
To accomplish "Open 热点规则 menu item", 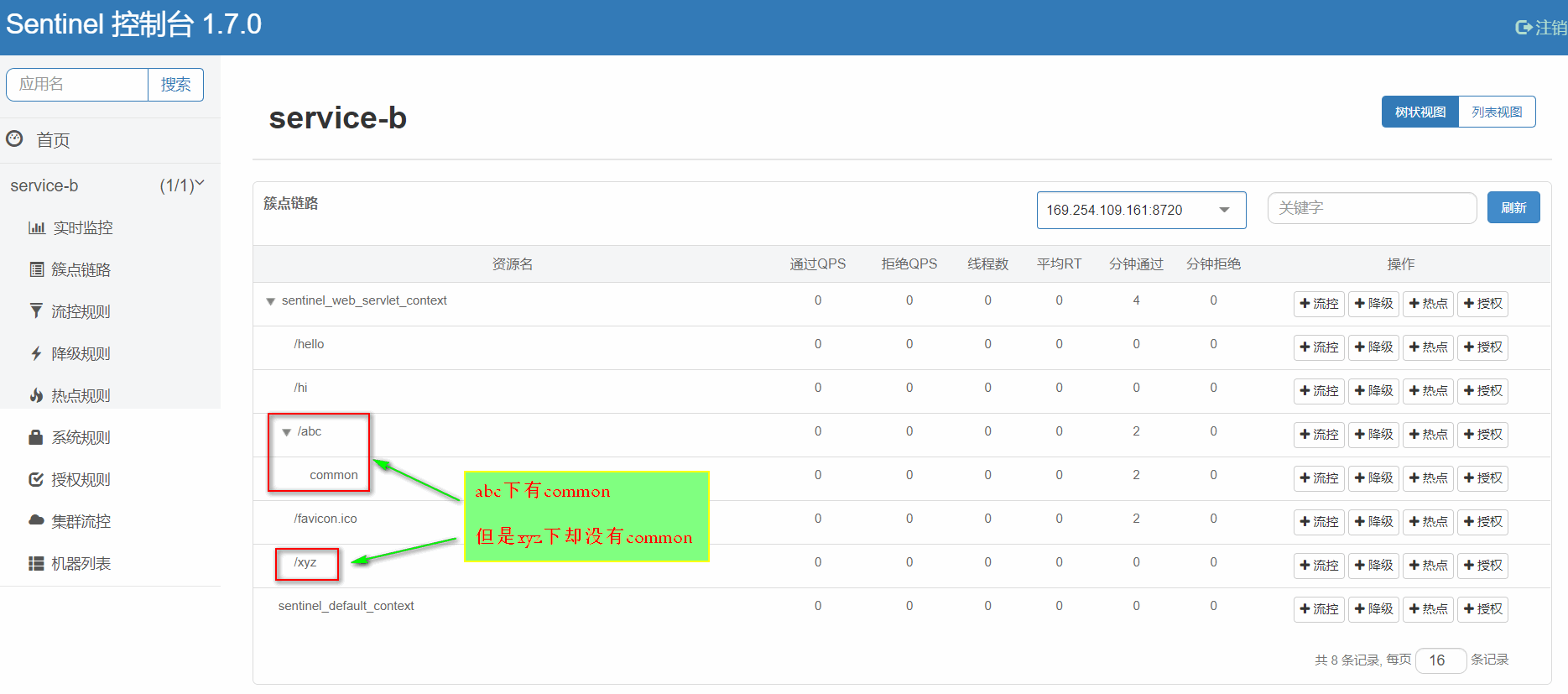I will 81,395.
